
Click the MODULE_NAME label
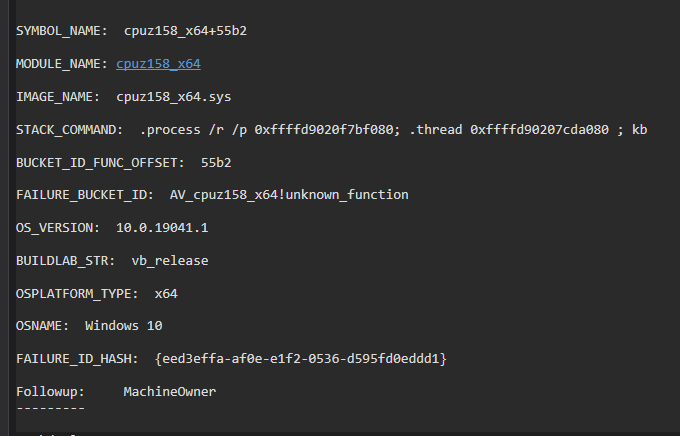click(x=62, y=64)
